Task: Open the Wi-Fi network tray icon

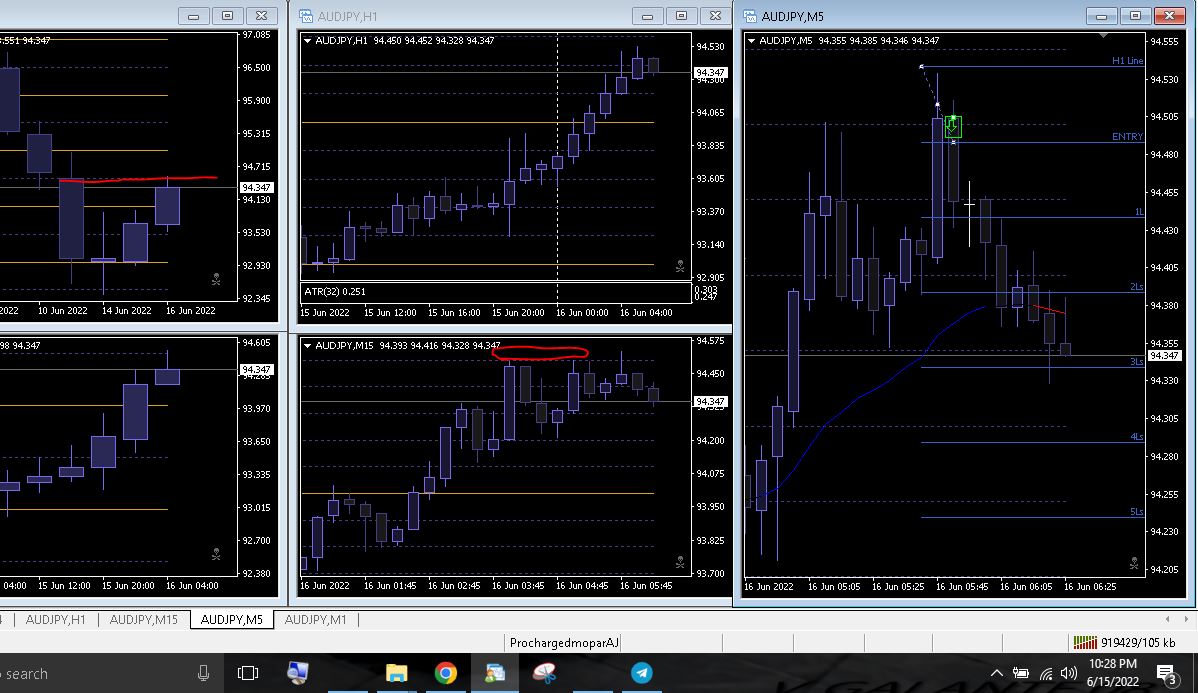Action: [x=1046, y=673]
